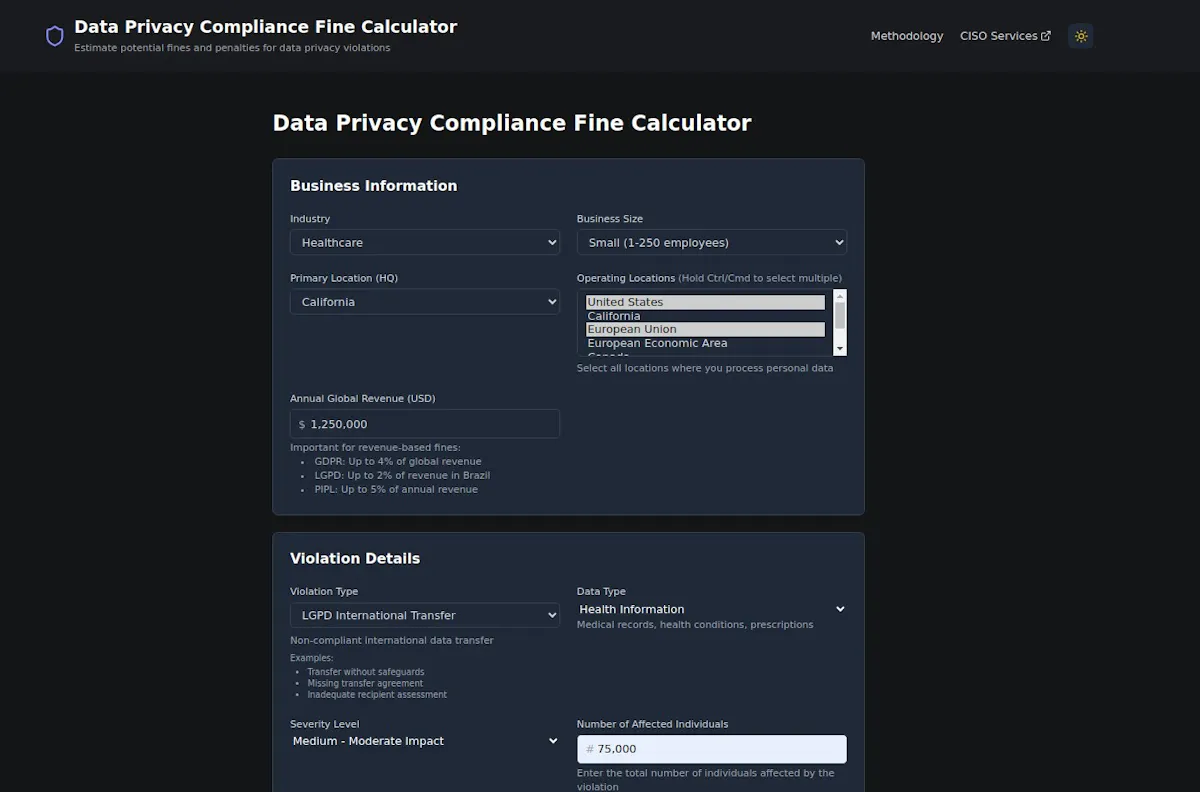The height and width of the screenshot is (792, 1200).
Task: Select European Union in Operating Locations list
Action: 705,329
